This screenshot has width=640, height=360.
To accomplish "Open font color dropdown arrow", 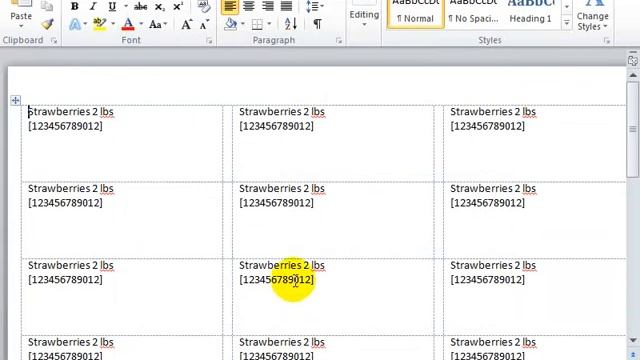I will click(141, 24).
